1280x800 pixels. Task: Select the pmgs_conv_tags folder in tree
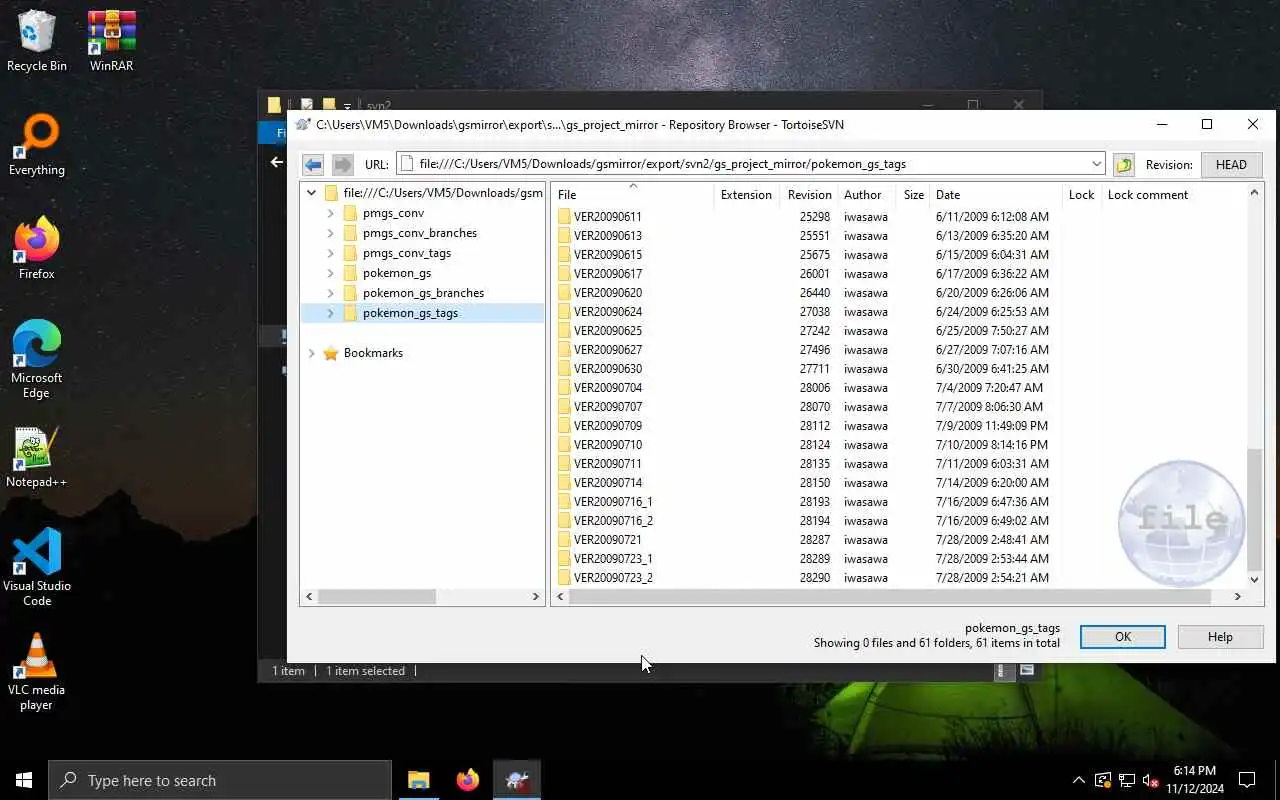407,253
